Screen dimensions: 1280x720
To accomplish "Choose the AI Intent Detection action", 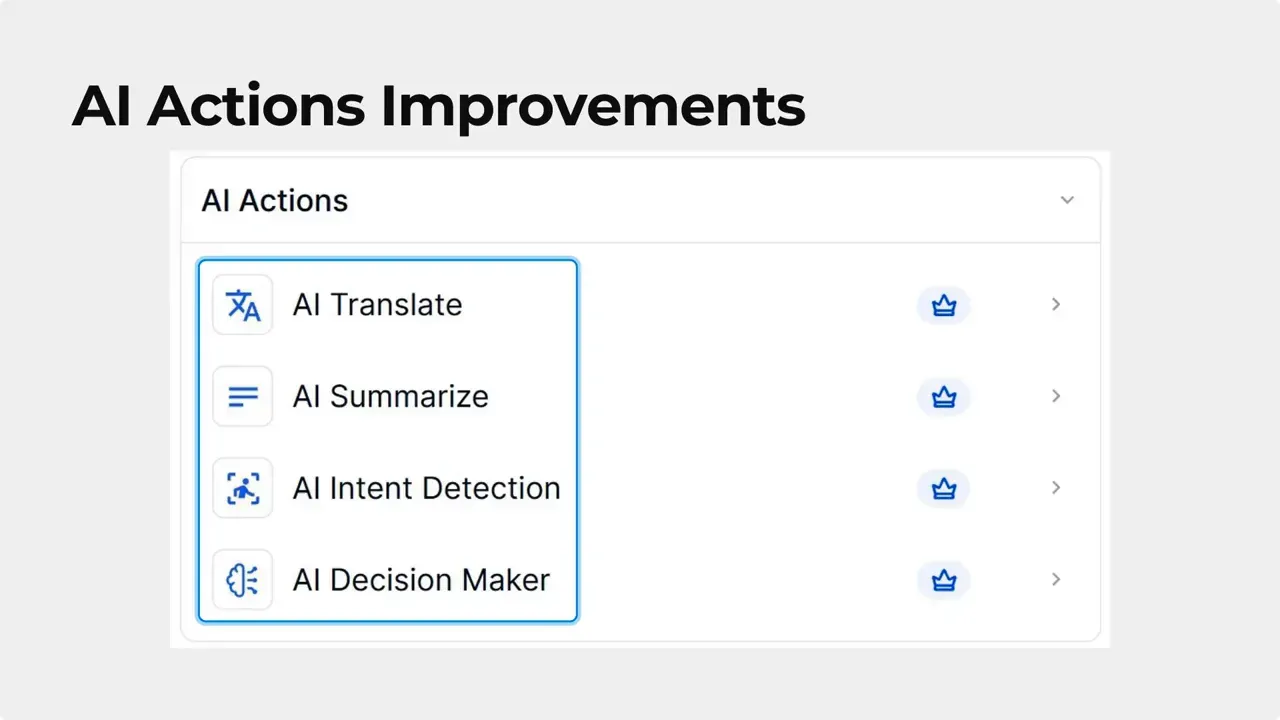I will [426, 488].
